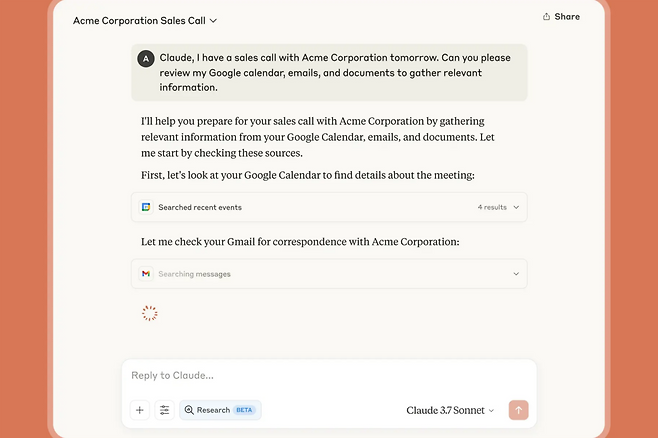Focus the Reply to Claude input field
The image size is (658, 438).
(328, 376)
